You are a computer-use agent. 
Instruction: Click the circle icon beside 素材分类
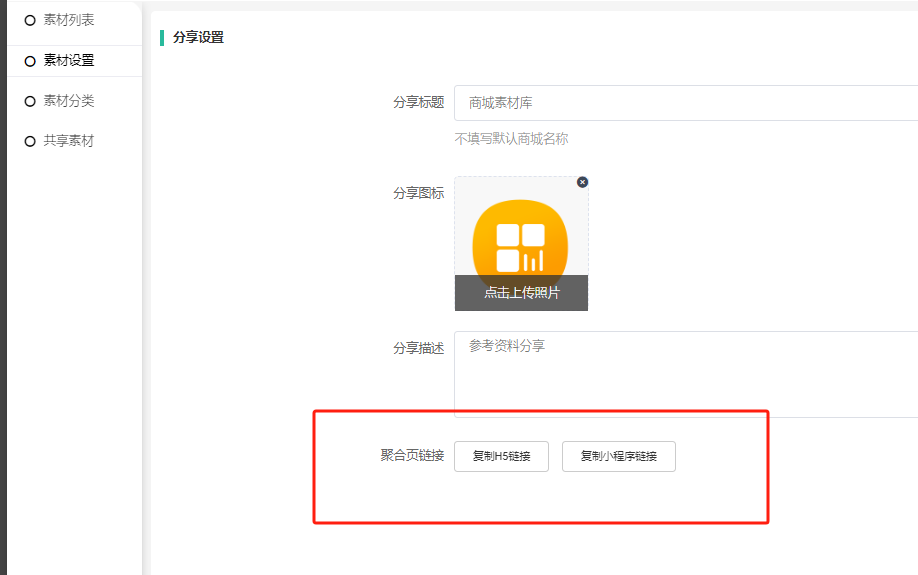[30, 101]
